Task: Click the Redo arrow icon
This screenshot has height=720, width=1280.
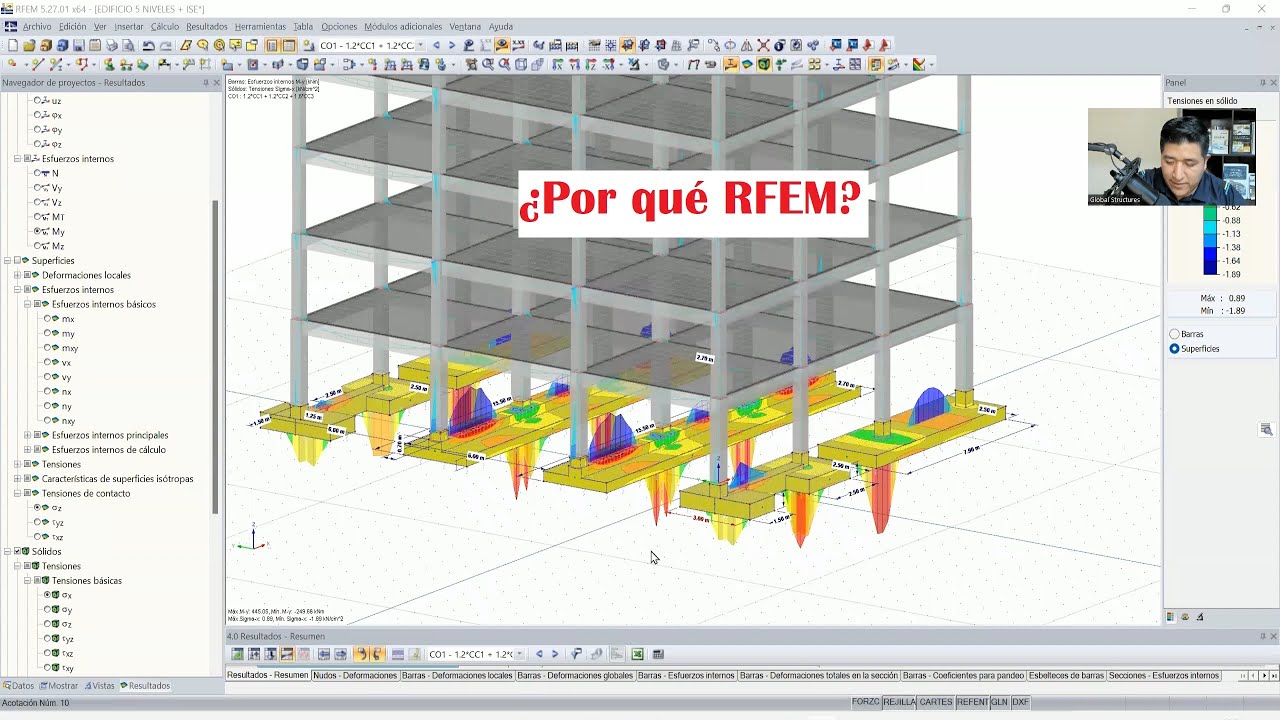Action: (165, 45)
